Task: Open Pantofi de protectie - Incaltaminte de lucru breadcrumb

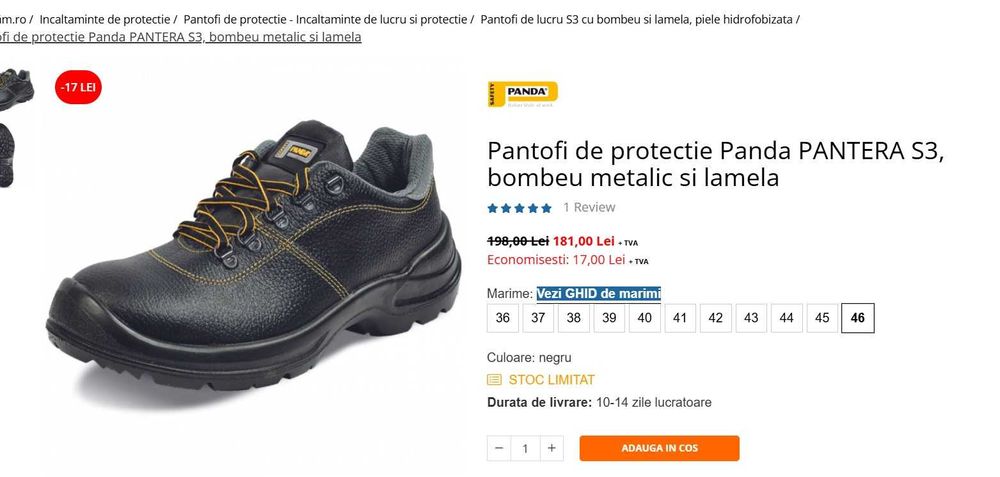Action: [x=325, y=19]
